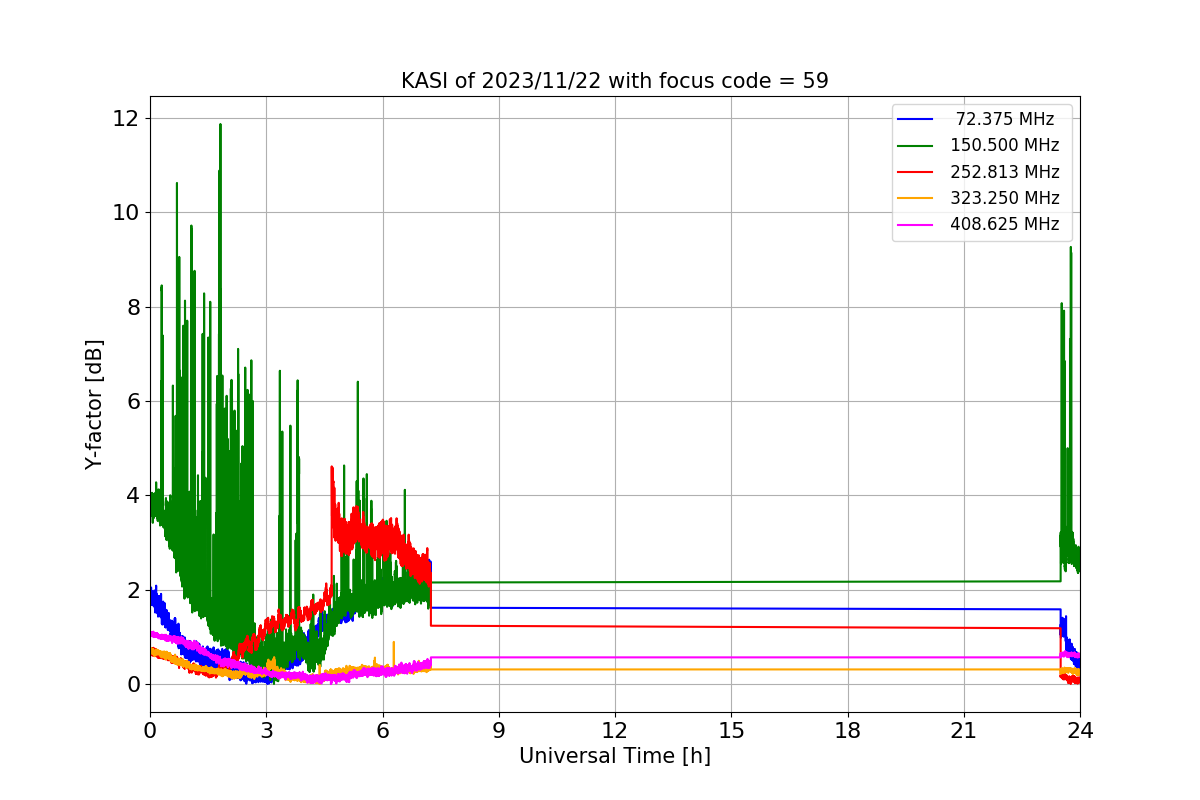This screenshot has height=800, width=1200.
Task: Click the tallest green spike near 12 dB
Action: point(220,126)
